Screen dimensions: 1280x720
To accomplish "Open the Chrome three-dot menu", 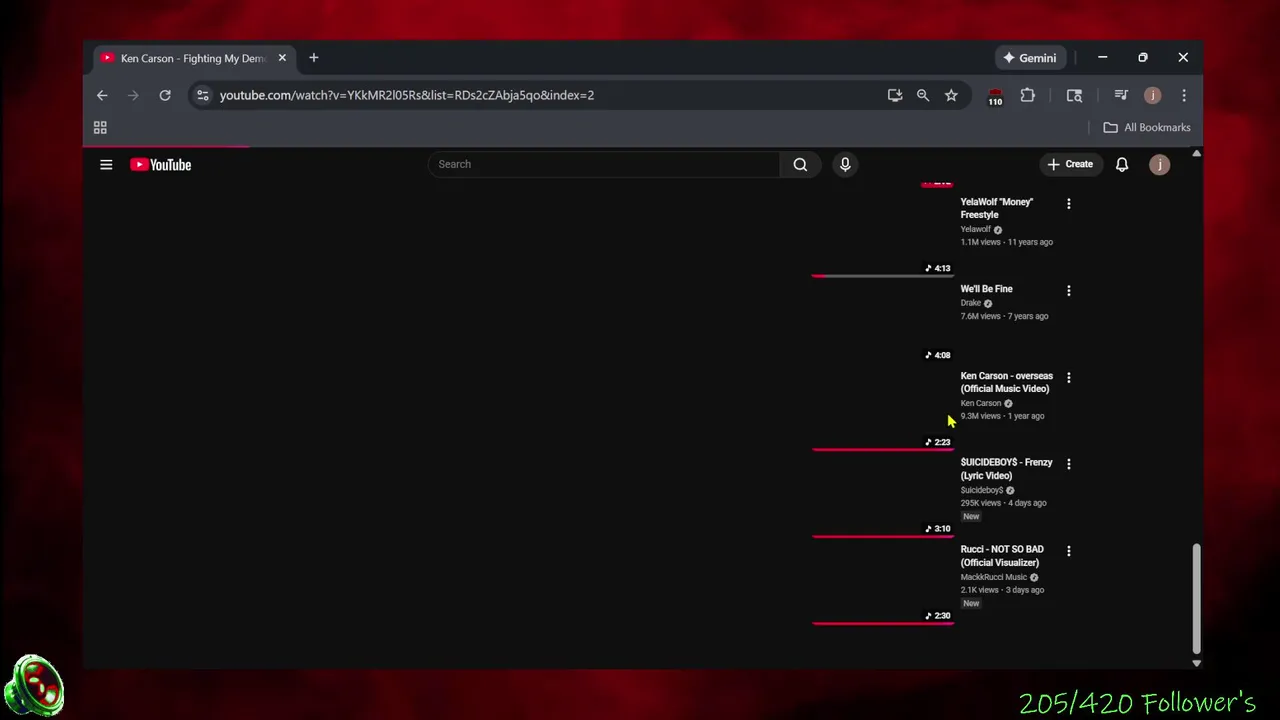I will 1184,95.
